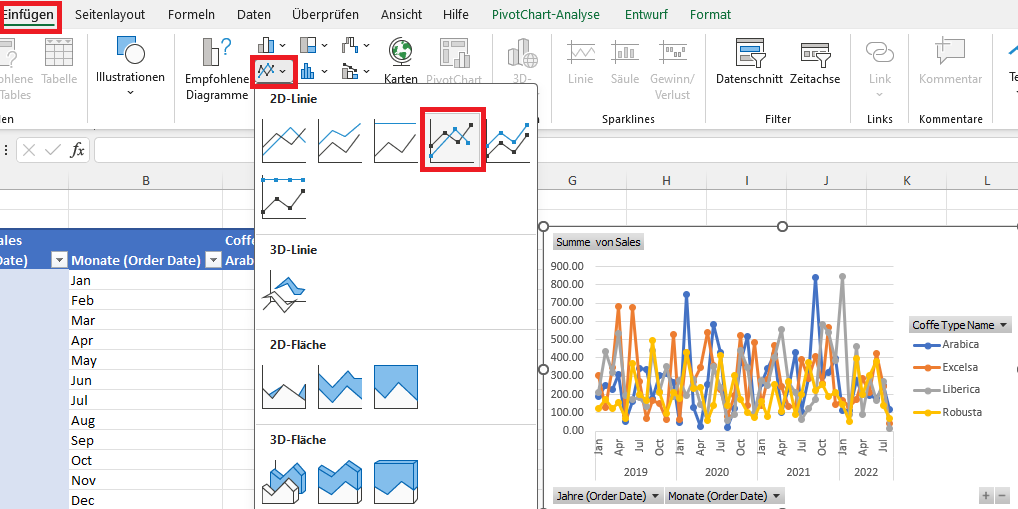1018x509 pixels.
Task: Click the Liberica legend entry
Action: pos(946,390)
